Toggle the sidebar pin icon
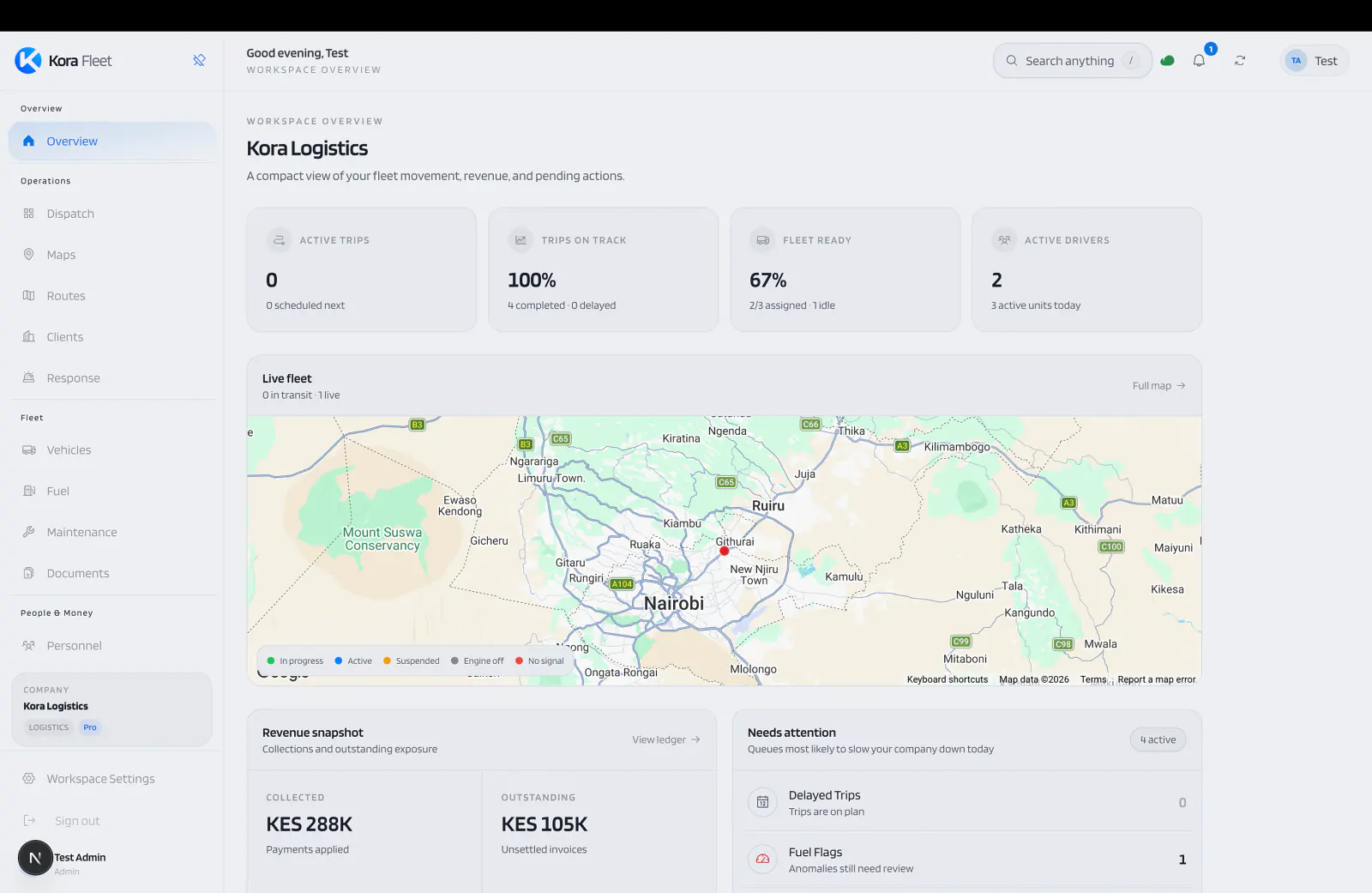The width and height of the screenshot is (1372, 893). [x=199, y=60]
